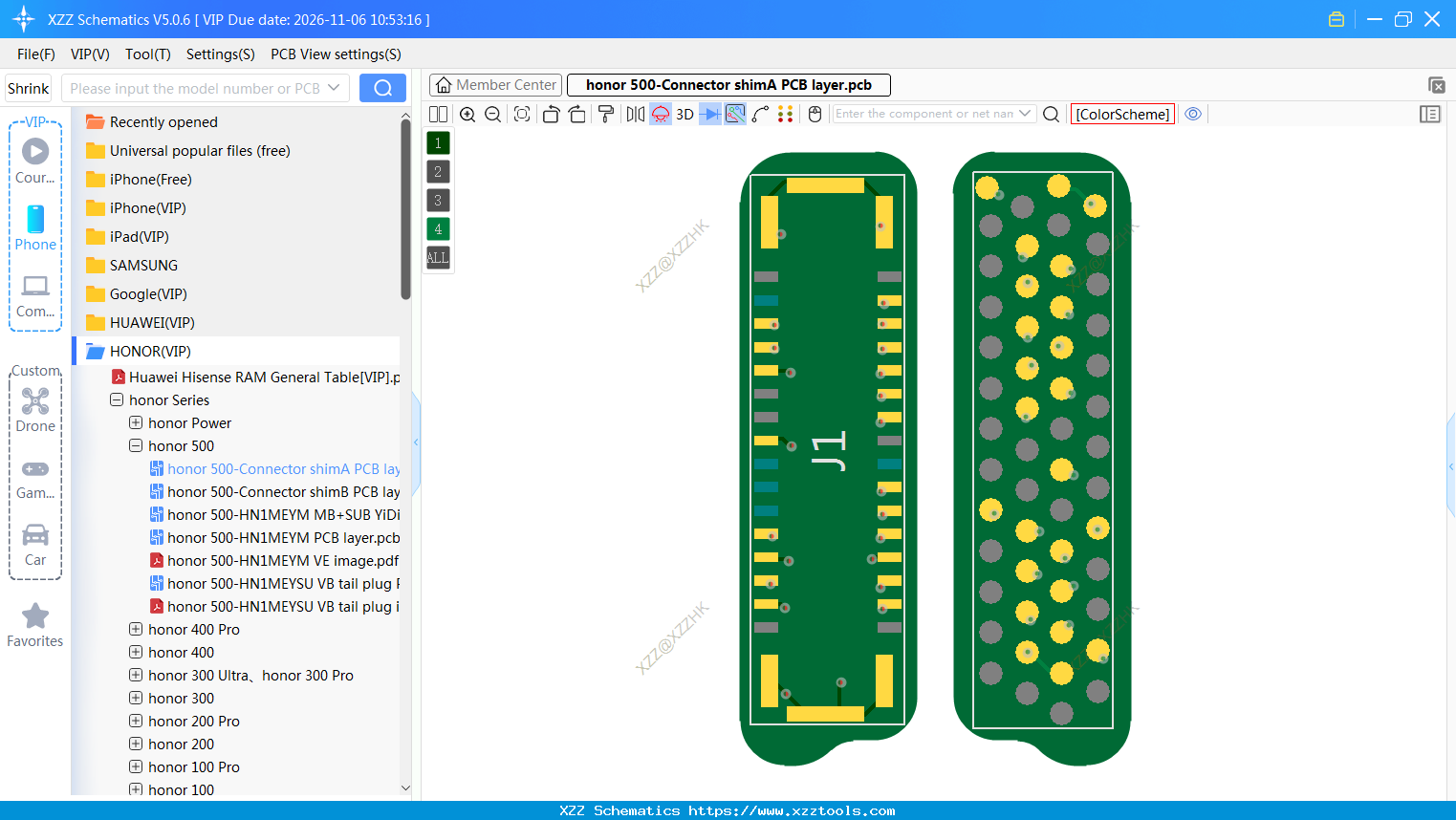Open the ColorScheme settings
Viewport: 1456px width, 820px height.
click(x=1122, y=113)
